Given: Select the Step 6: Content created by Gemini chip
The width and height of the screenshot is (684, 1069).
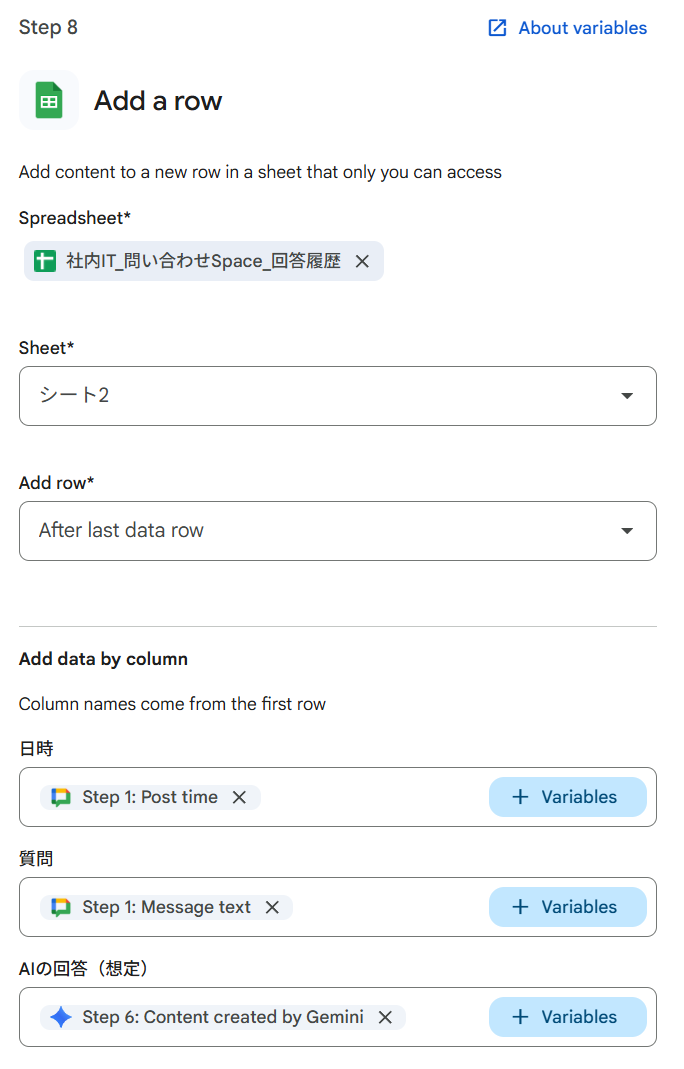Looking at the screenshot, I should pos(222,1017).
